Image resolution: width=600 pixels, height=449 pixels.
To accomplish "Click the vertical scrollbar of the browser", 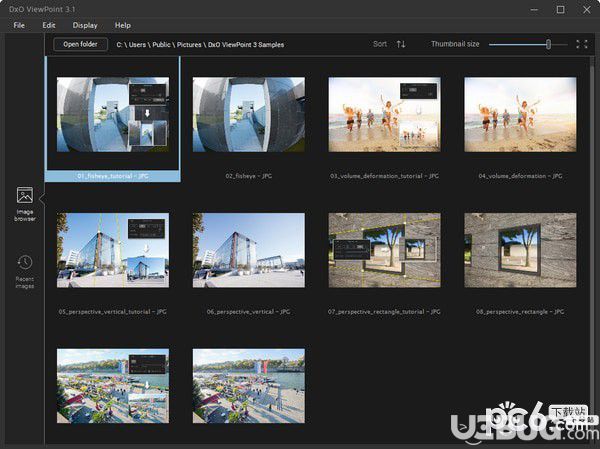I will [592, 249].
